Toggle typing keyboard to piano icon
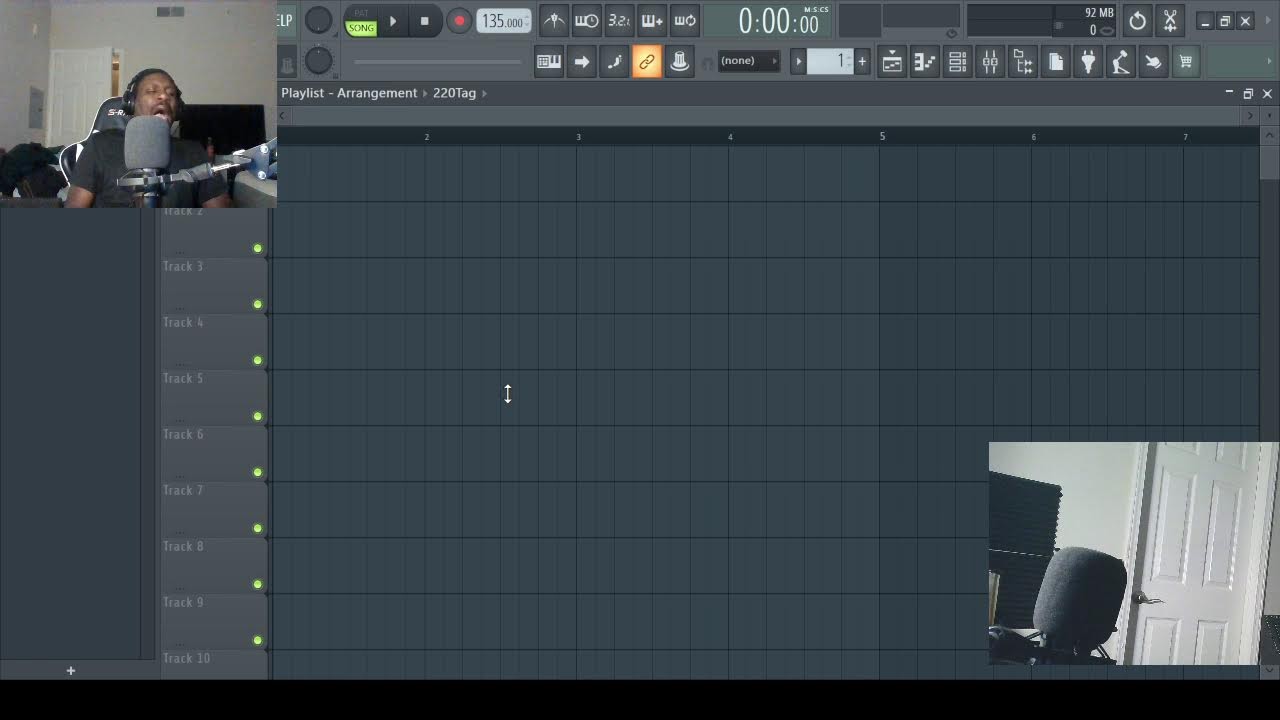1280x720 pixels. pos(549,61)
